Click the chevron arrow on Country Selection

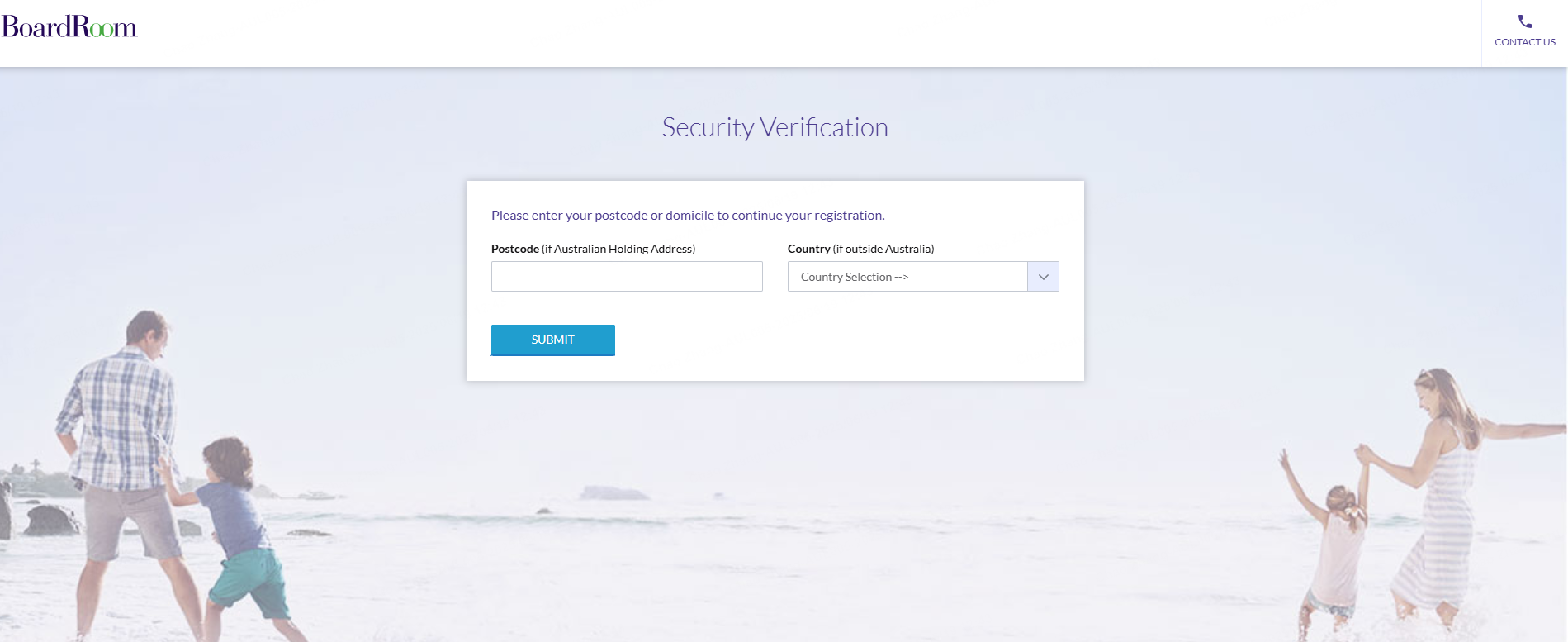pyautogui.click(x=1043, y=277)
